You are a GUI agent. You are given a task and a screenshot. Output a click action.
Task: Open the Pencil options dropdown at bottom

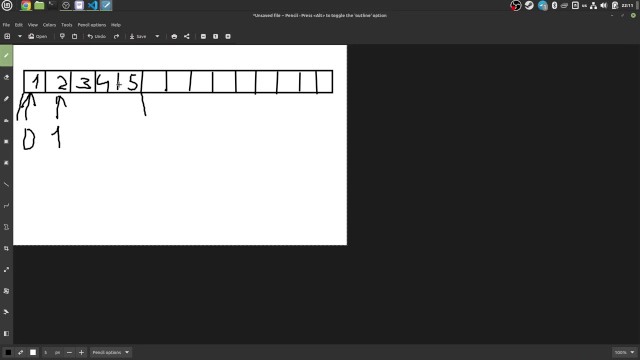tap(111, 352)
